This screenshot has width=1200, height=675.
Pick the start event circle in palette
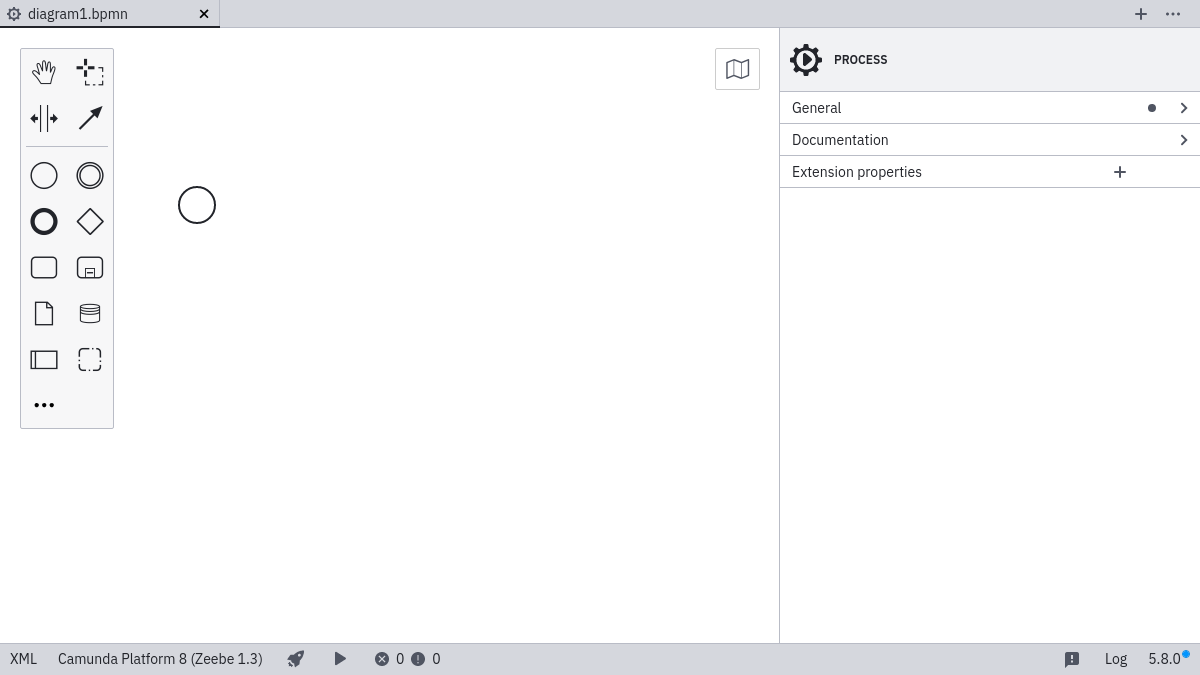click(x=44, y=176)
